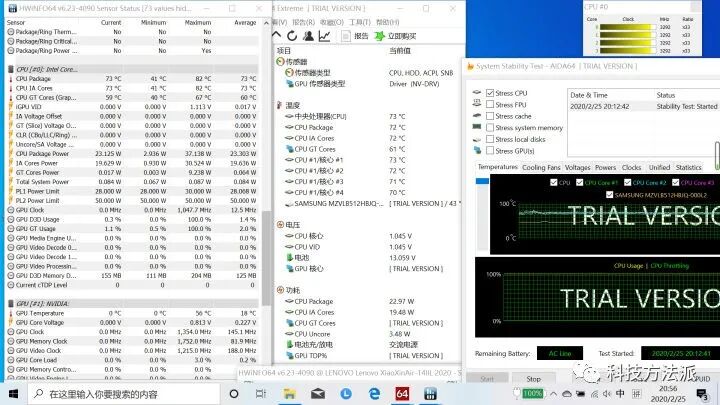Image resolution: width=720 pixels, height=405 pixels.
Task: Switch to the Clocks tab
Action: (x=631, y=168)
